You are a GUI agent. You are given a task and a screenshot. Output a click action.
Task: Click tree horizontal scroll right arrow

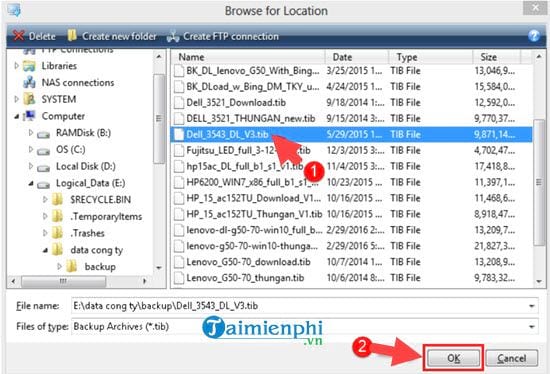(x=145, y=281)
